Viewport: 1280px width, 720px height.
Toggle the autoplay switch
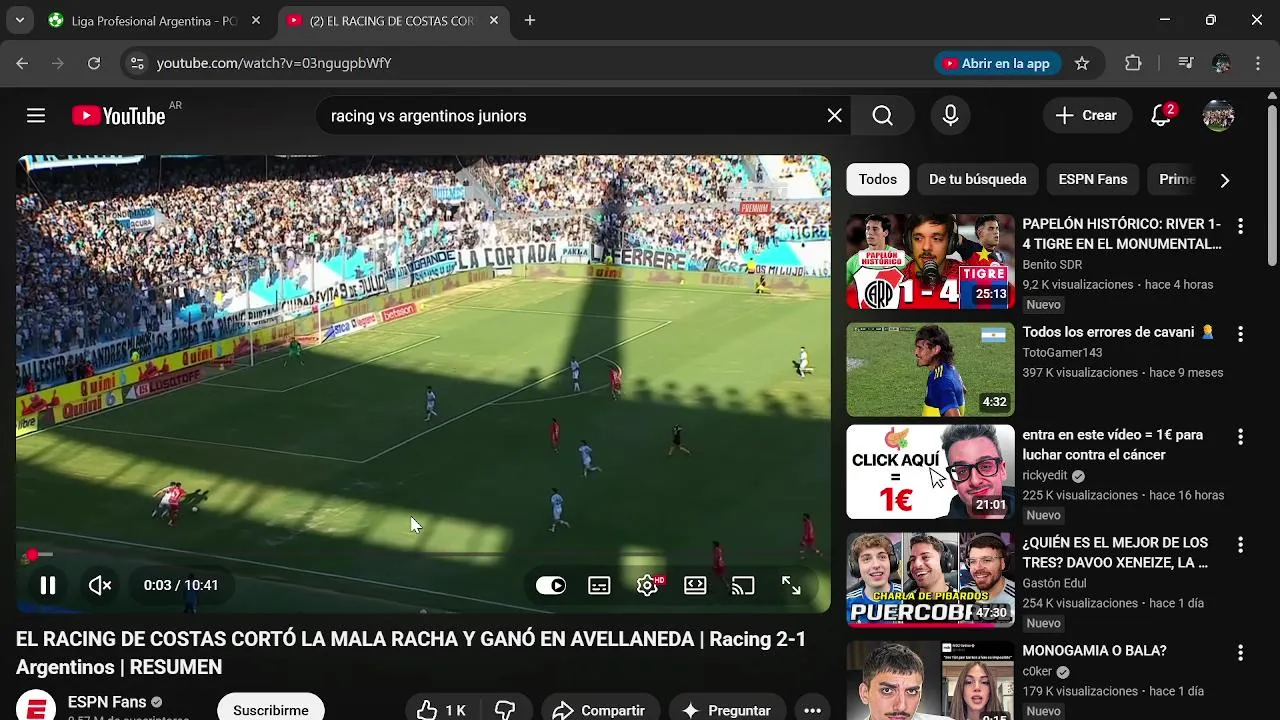pos(551,586)
